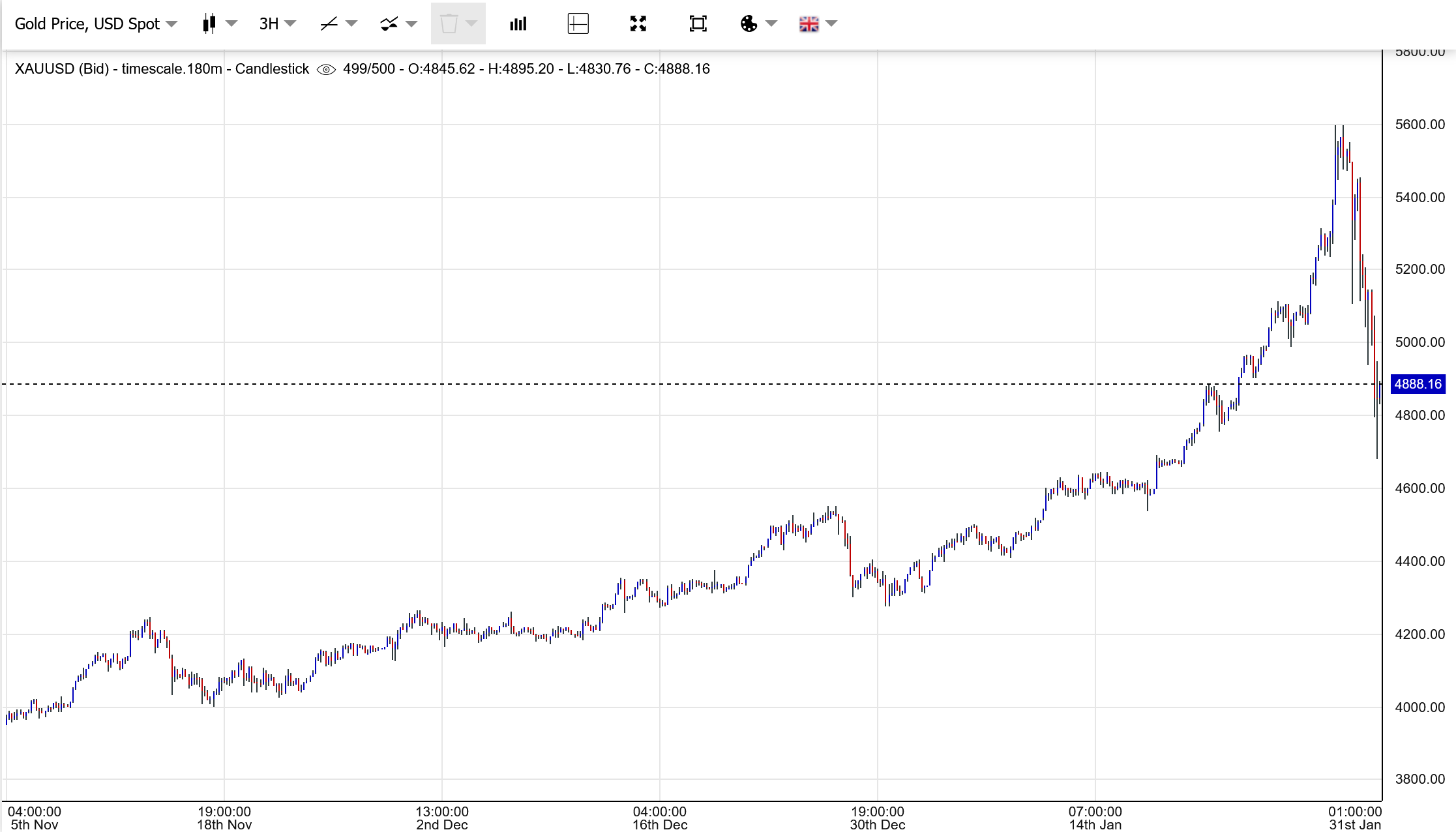This screenshot has height=832, width=1456.
Task: Click the 5000.00 price axis level
Action: 1419,342
